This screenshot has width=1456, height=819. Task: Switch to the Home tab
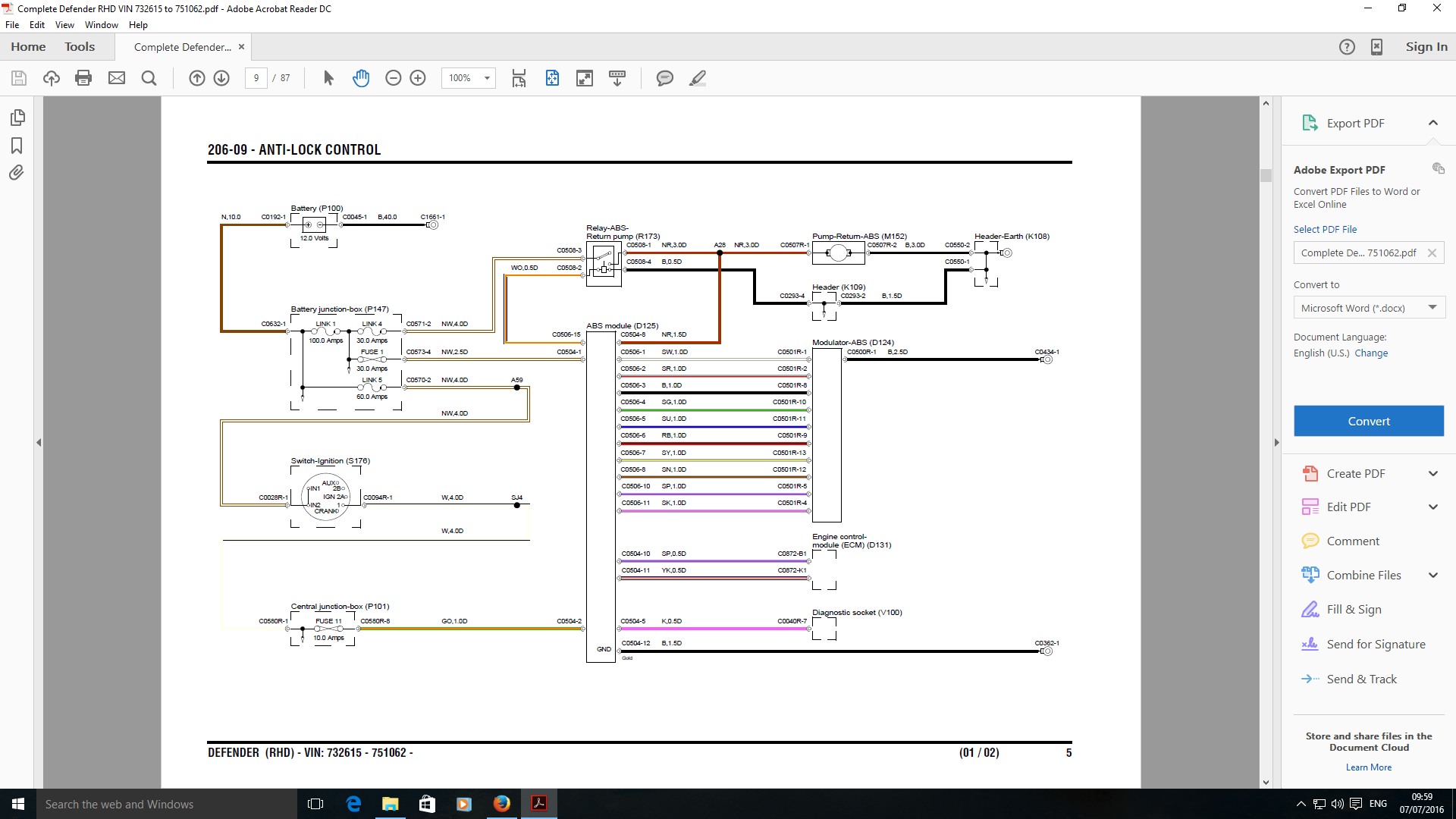tap(28, 47)
